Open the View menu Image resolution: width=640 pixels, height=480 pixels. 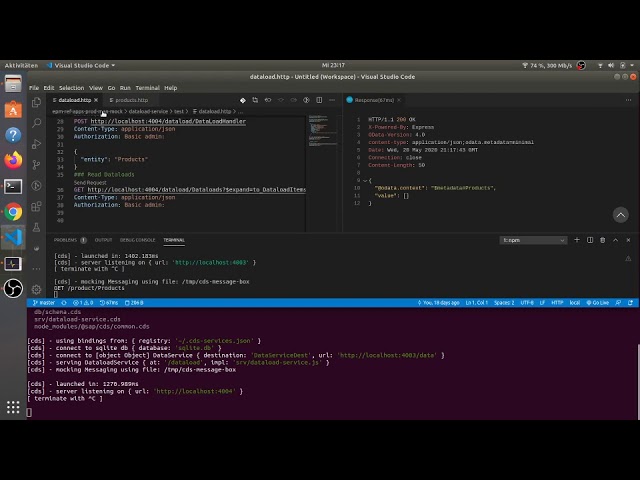point(96,88)
